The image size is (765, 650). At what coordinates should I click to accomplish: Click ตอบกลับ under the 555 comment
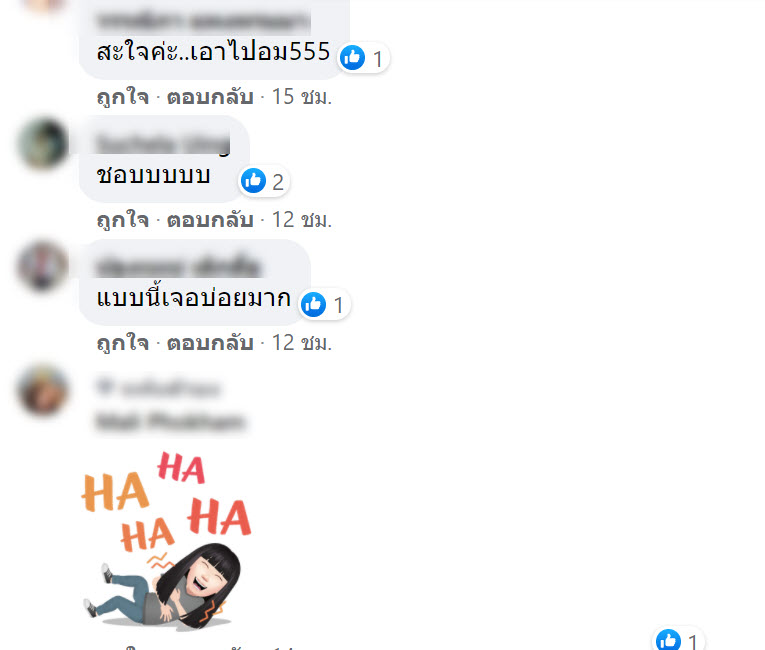point(210,97)
